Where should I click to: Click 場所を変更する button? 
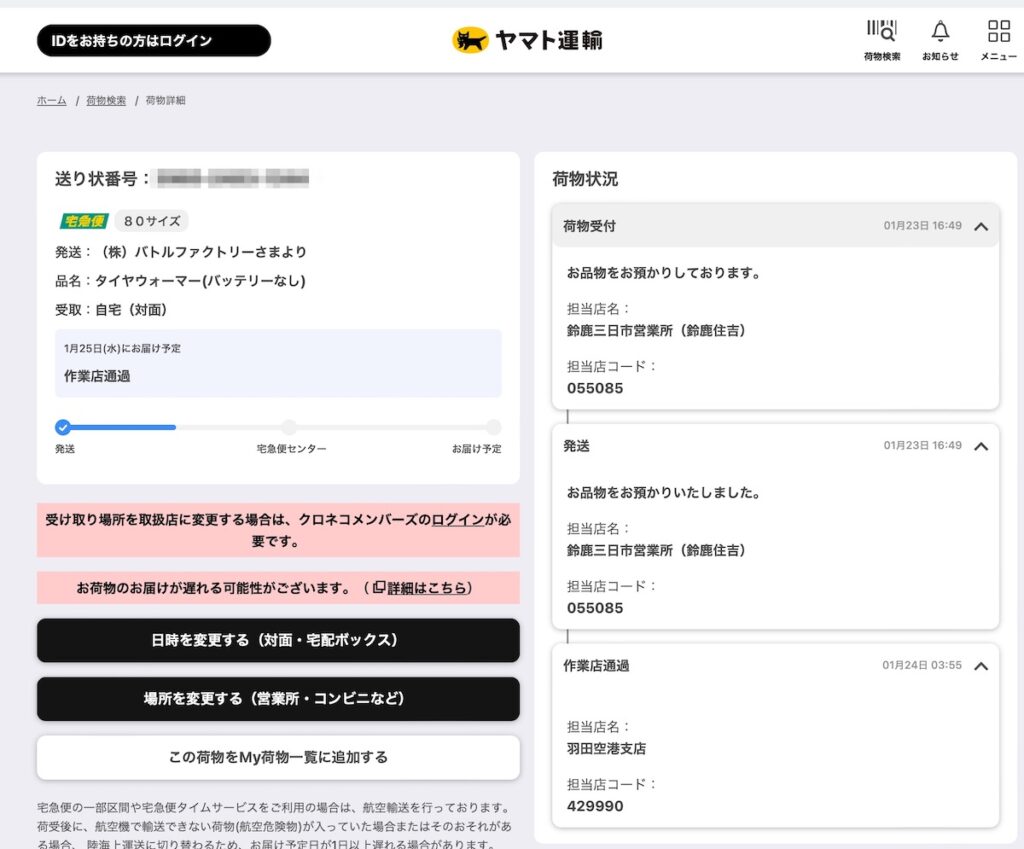tap(278, 699)
